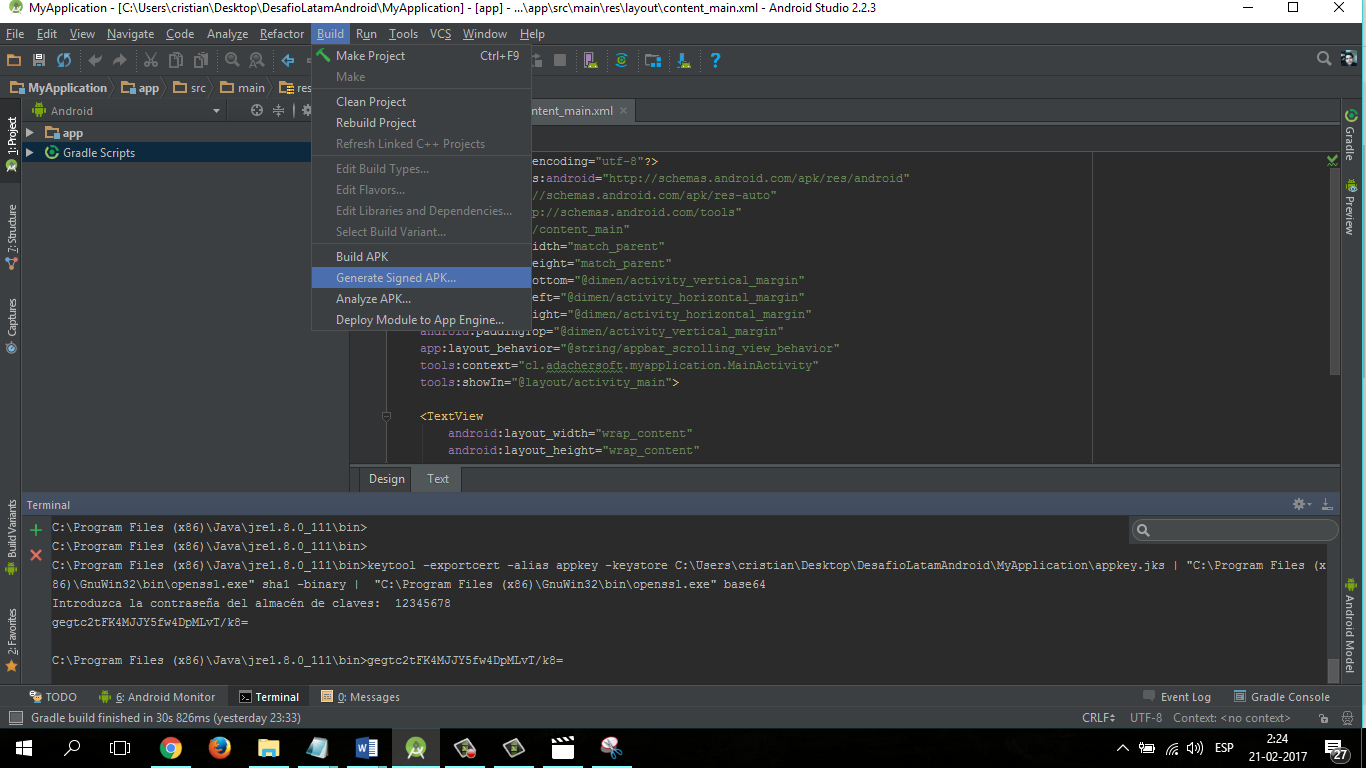Open the Android Monitor tool window
This screenshot has height=768, width=1366.
[x=157, y=697]
